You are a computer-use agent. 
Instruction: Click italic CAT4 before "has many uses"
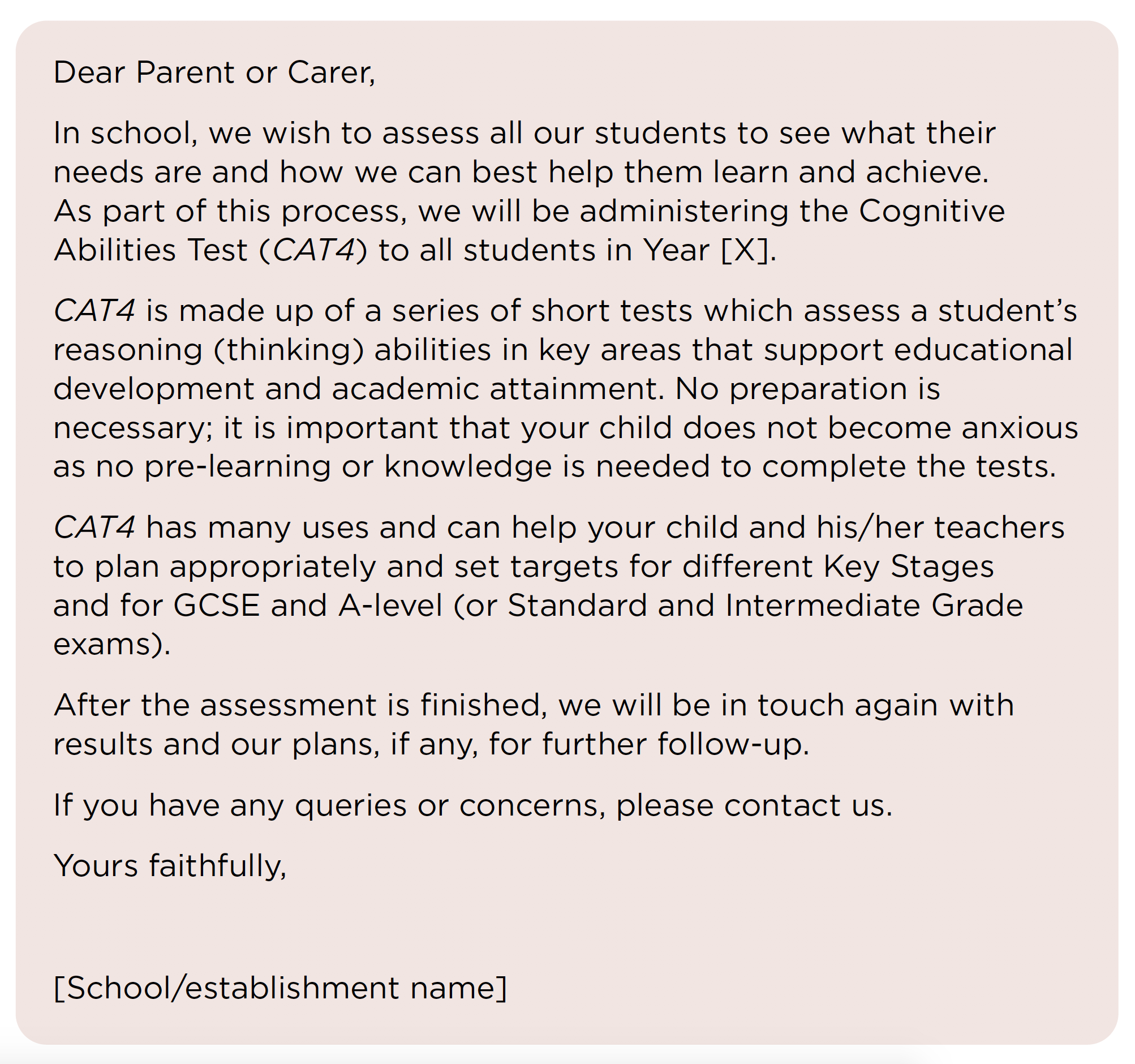(x=94, y=527)
